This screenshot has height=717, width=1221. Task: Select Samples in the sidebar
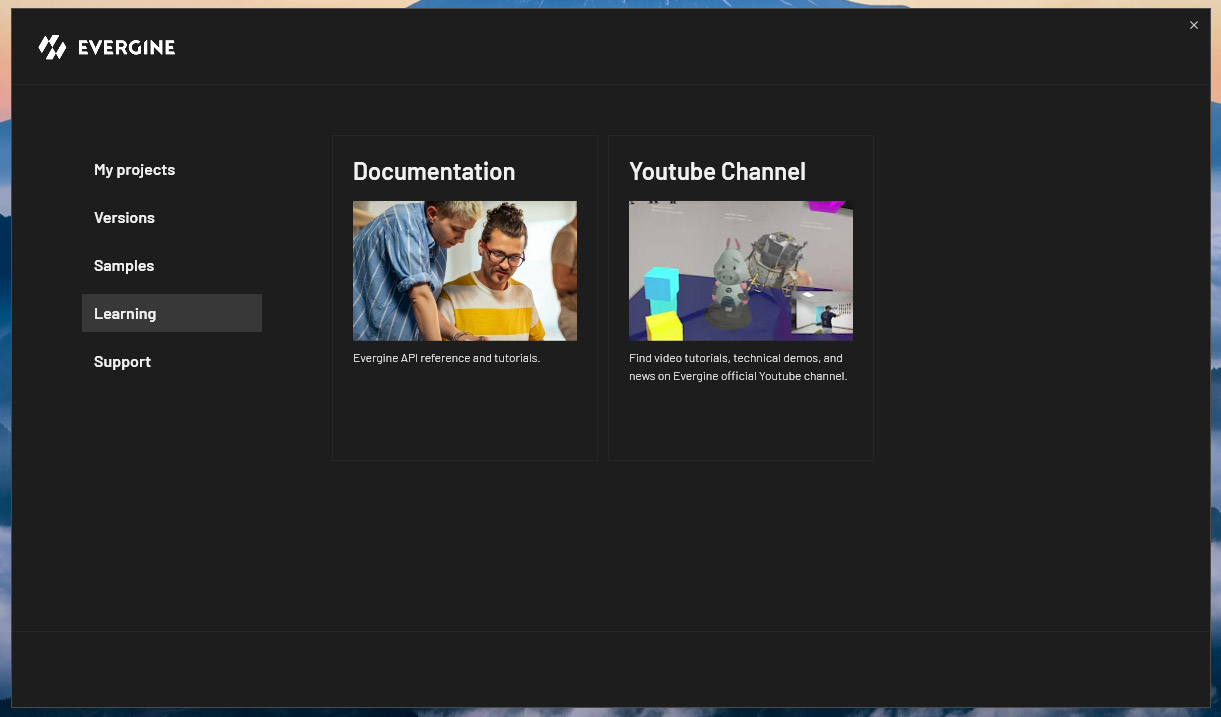pos(124,266)
